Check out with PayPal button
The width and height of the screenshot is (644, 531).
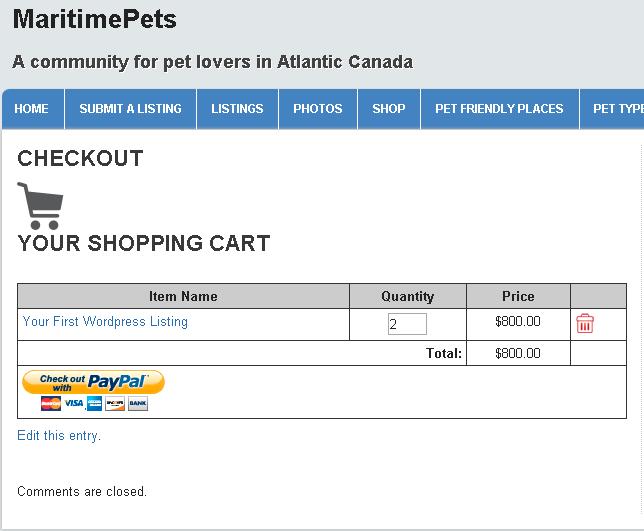(94, 382)
